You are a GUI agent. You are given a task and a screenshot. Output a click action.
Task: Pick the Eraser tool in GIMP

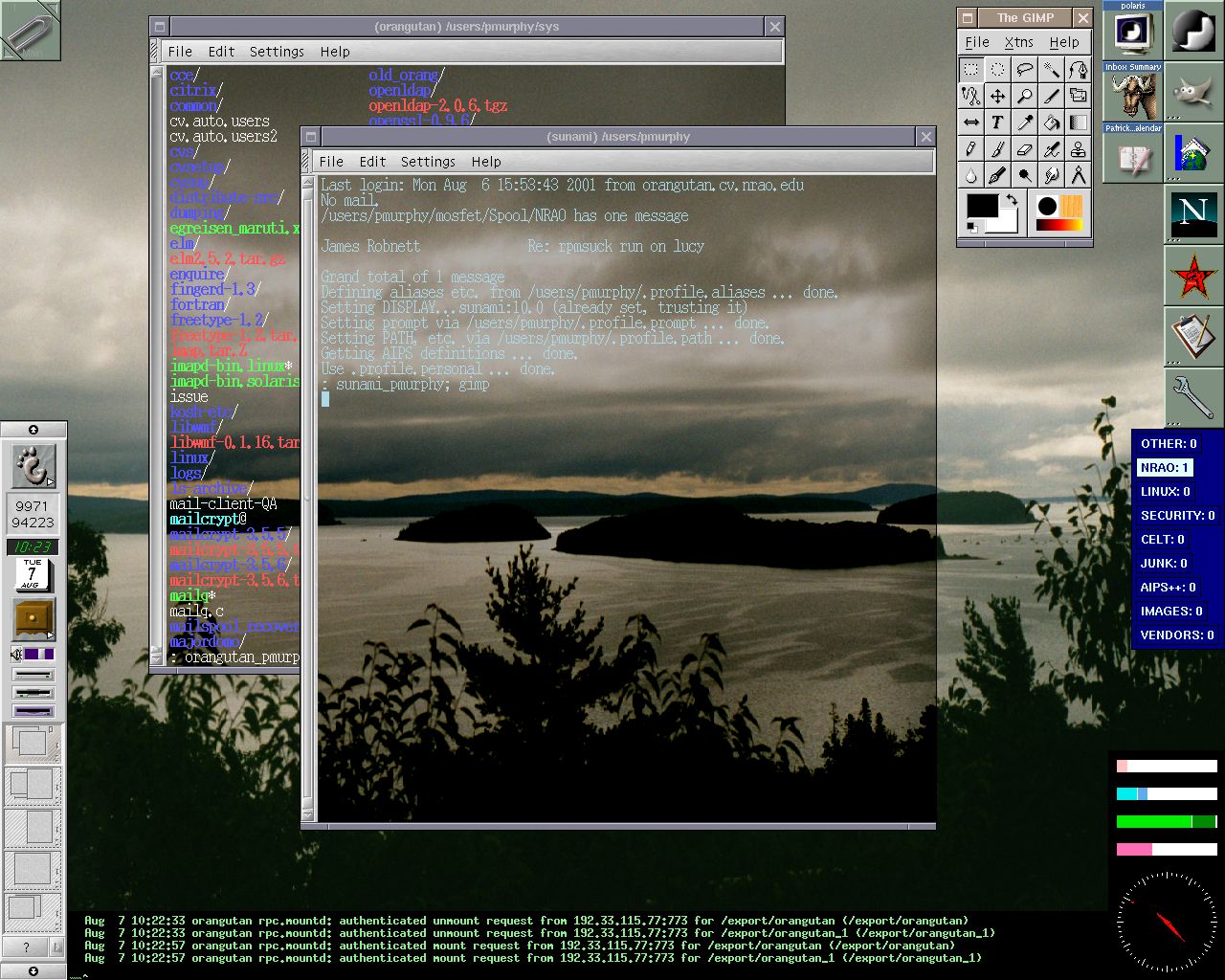(1024, 149)
